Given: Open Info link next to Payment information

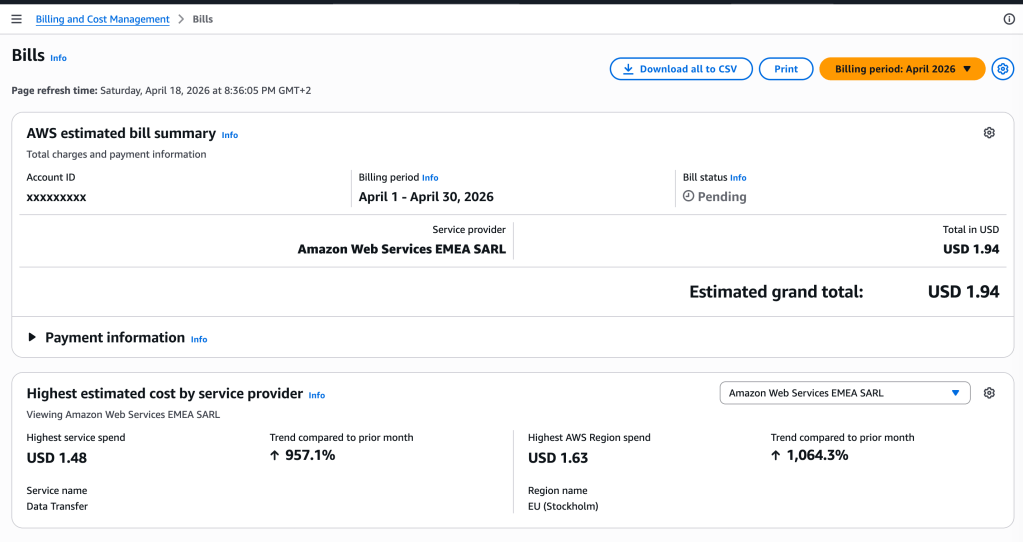Looking at the screenshot, I should 199,340.
